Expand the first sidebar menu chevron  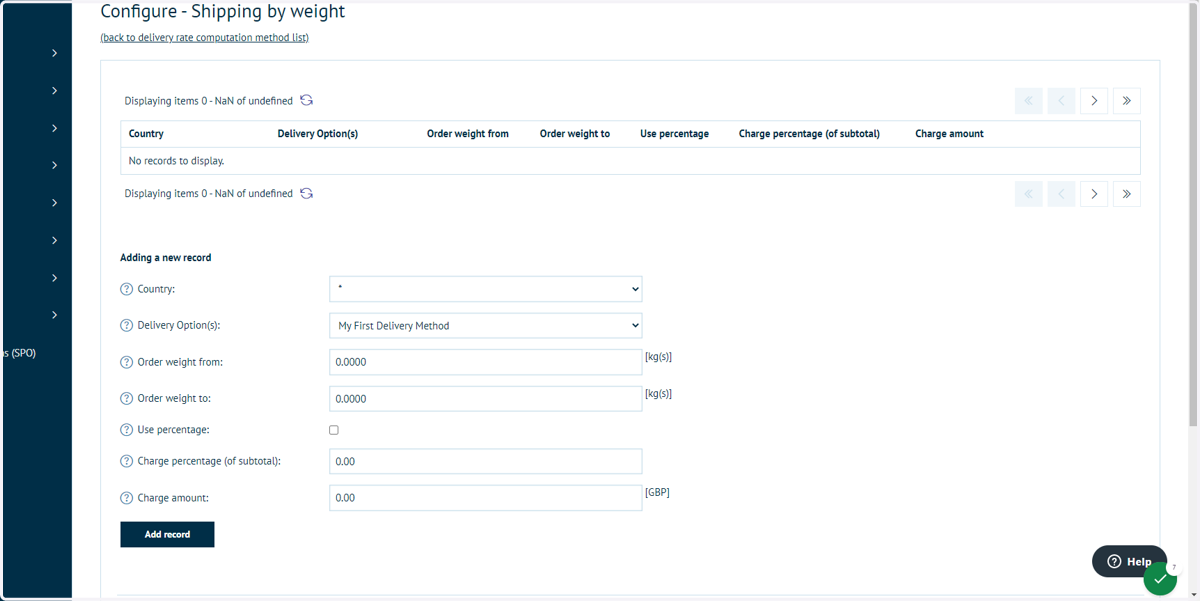55,53
